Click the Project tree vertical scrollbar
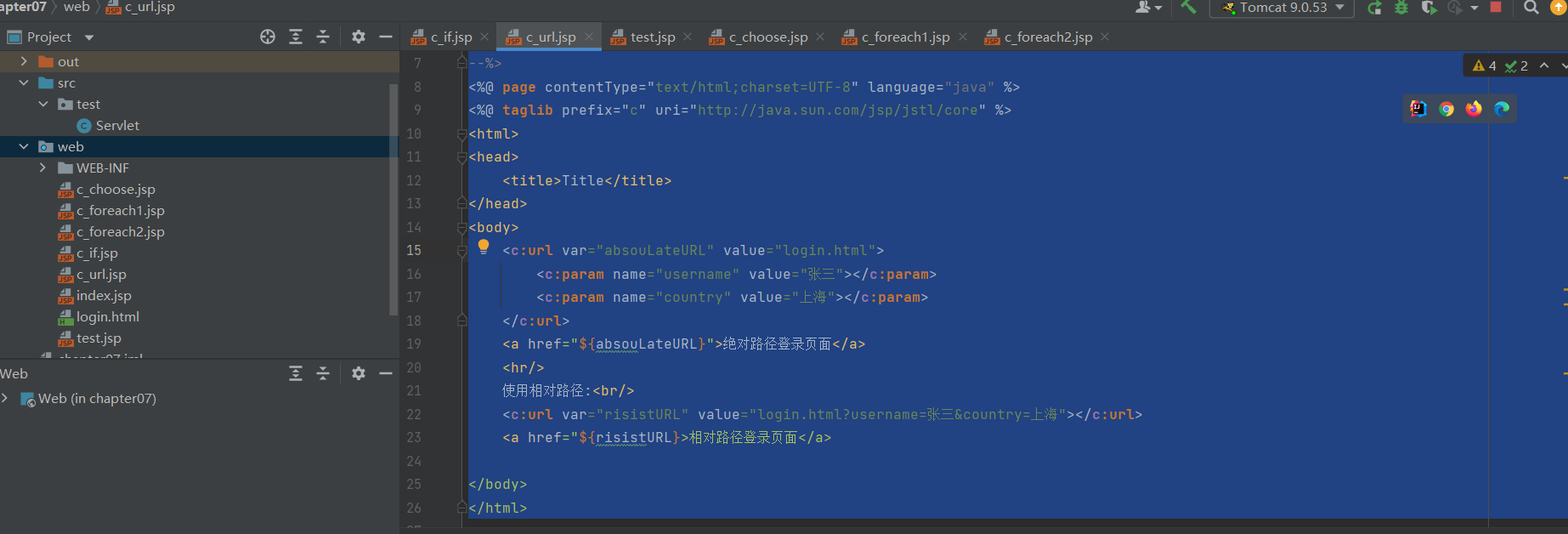This screenshot has height=534, width=1568. point(393,200)
